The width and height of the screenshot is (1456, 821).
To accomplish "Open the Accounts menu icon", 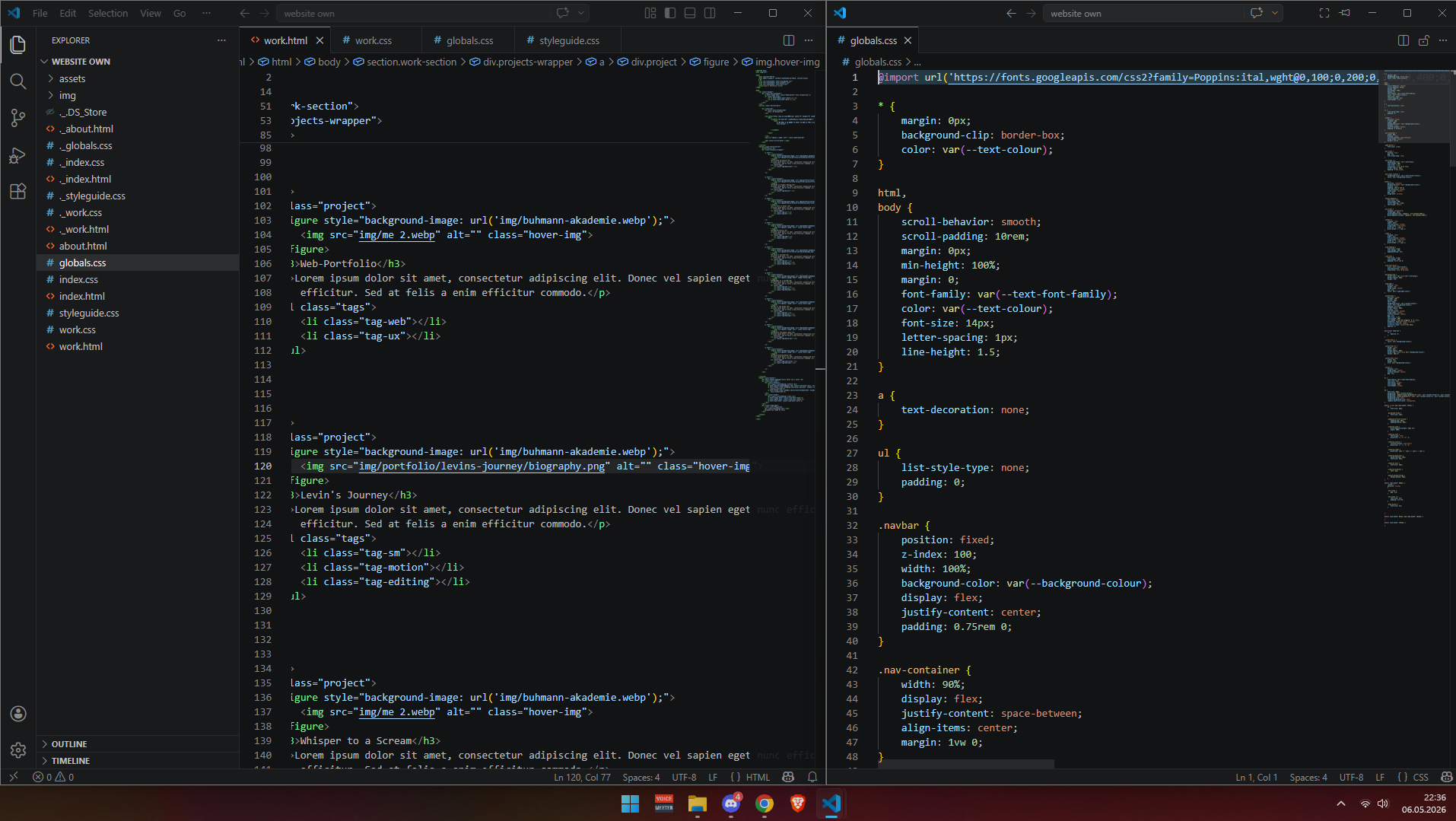I will coord(18,714).
